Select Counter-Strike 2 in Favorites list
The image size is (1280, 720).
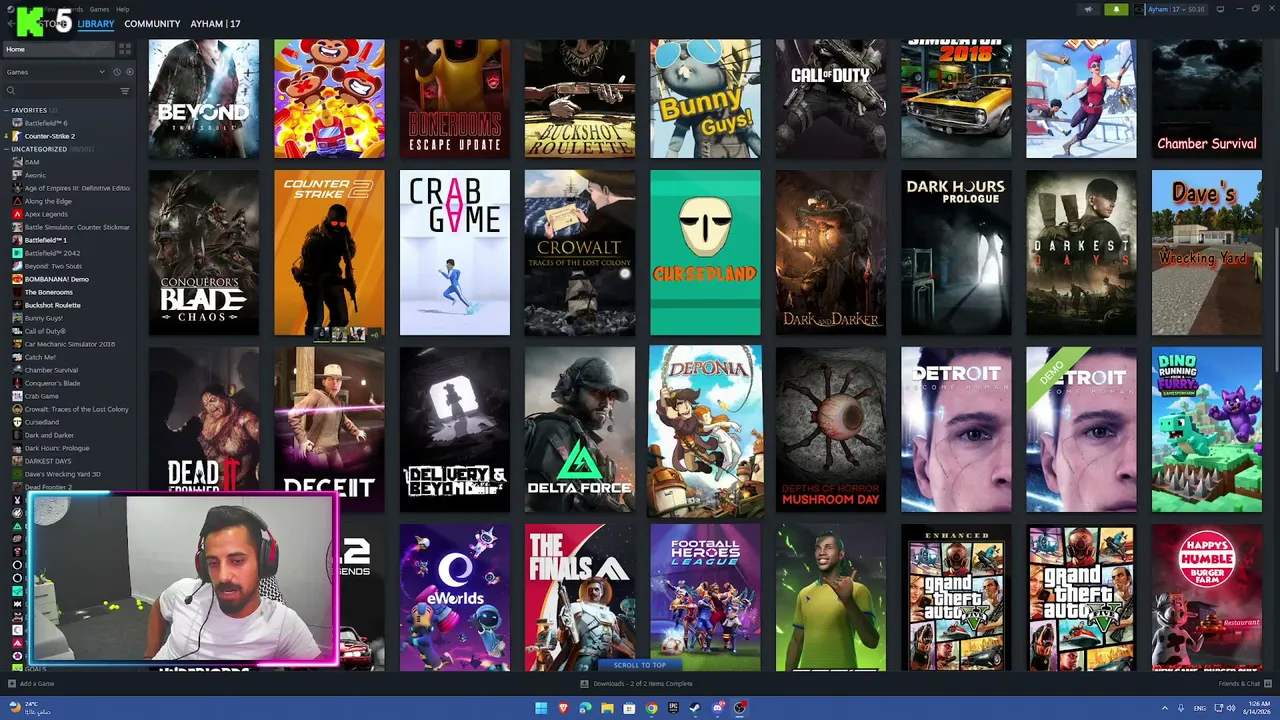tap(50, 136)
